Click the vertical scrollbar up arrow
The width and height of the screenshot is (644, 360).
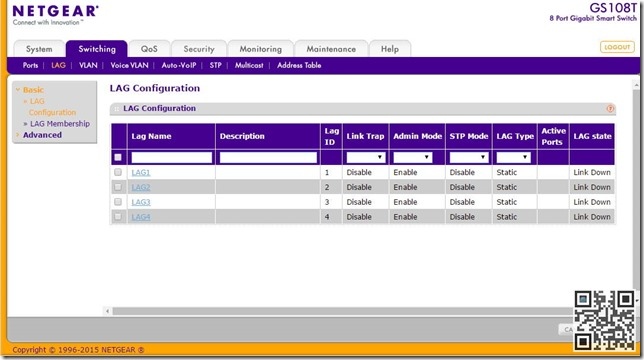coord(636,85)
